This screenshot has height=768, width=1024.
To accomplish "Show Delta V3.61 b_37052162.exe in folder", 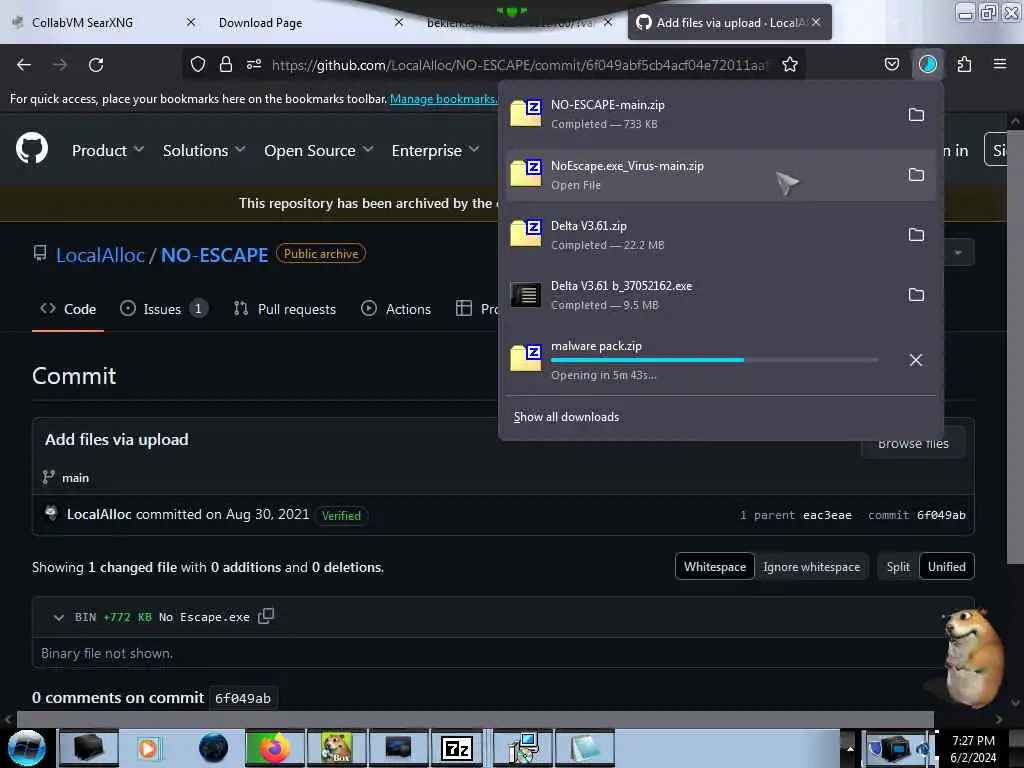I will [x=916, y=295].
